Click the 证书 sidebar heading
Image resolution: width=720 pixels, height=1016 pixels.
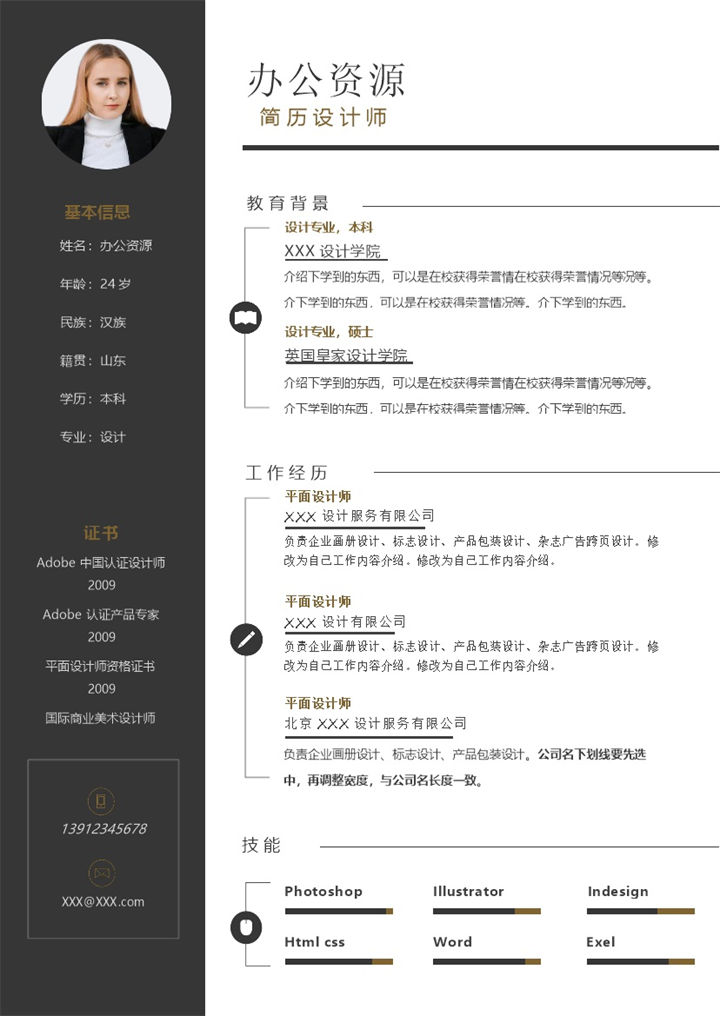click(101, 533)
